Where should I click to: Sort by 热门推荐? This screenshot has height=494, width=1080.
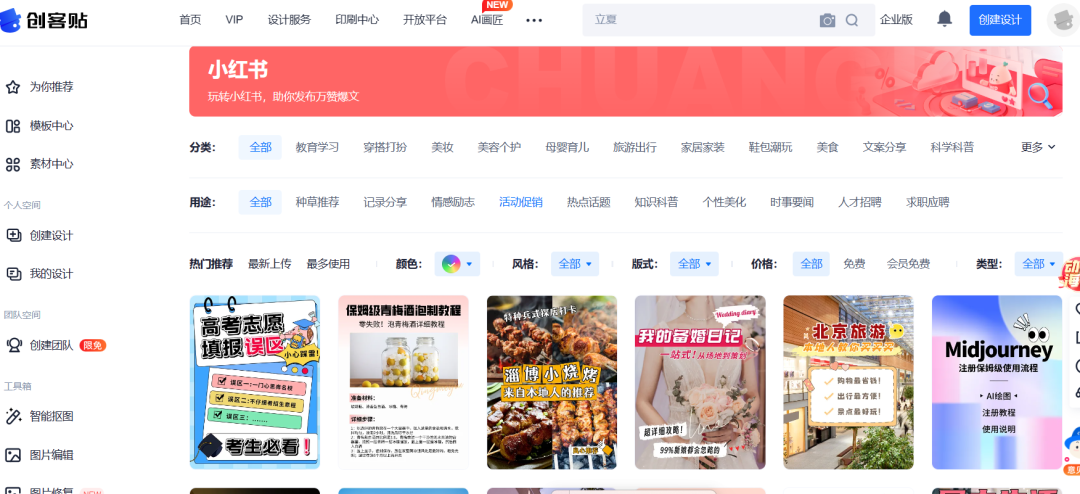point(211,264)
